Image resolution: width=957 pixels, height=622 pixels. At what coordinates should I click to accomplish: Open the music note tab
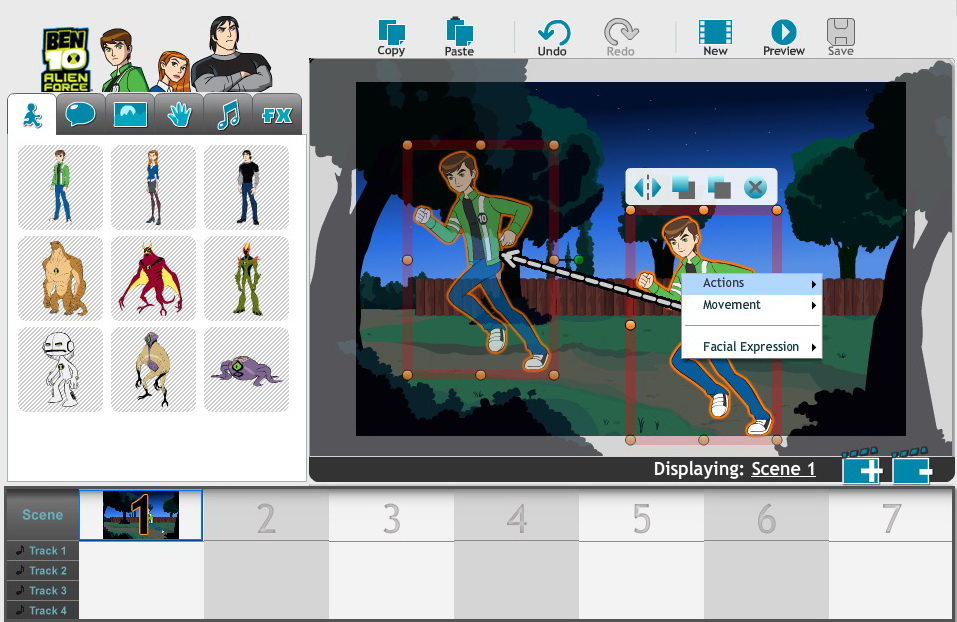click(228, 115)
